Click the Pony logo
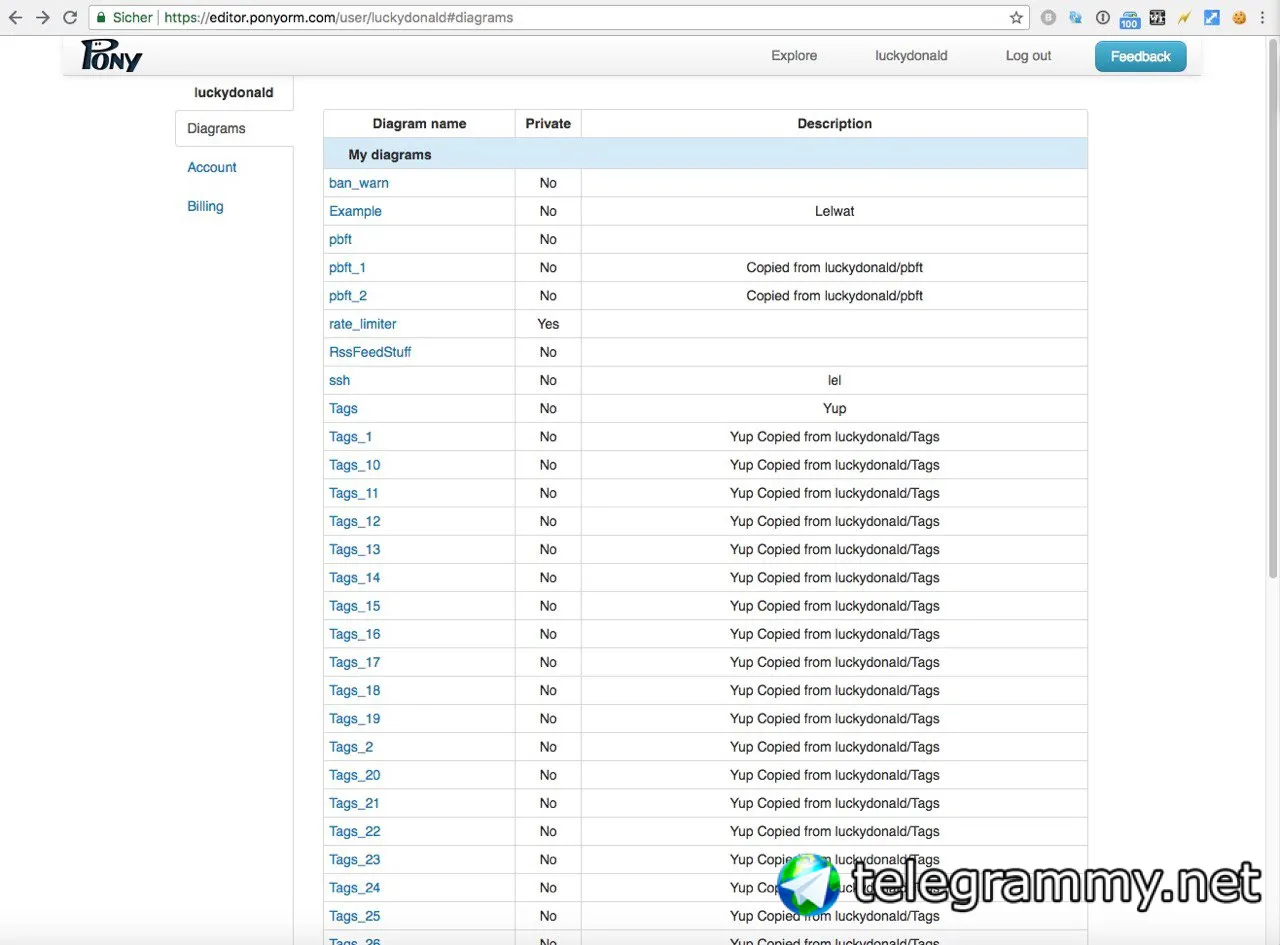The height and width of the screenshot is (945, 1280). pyautogui.click(x=111, y=55)
